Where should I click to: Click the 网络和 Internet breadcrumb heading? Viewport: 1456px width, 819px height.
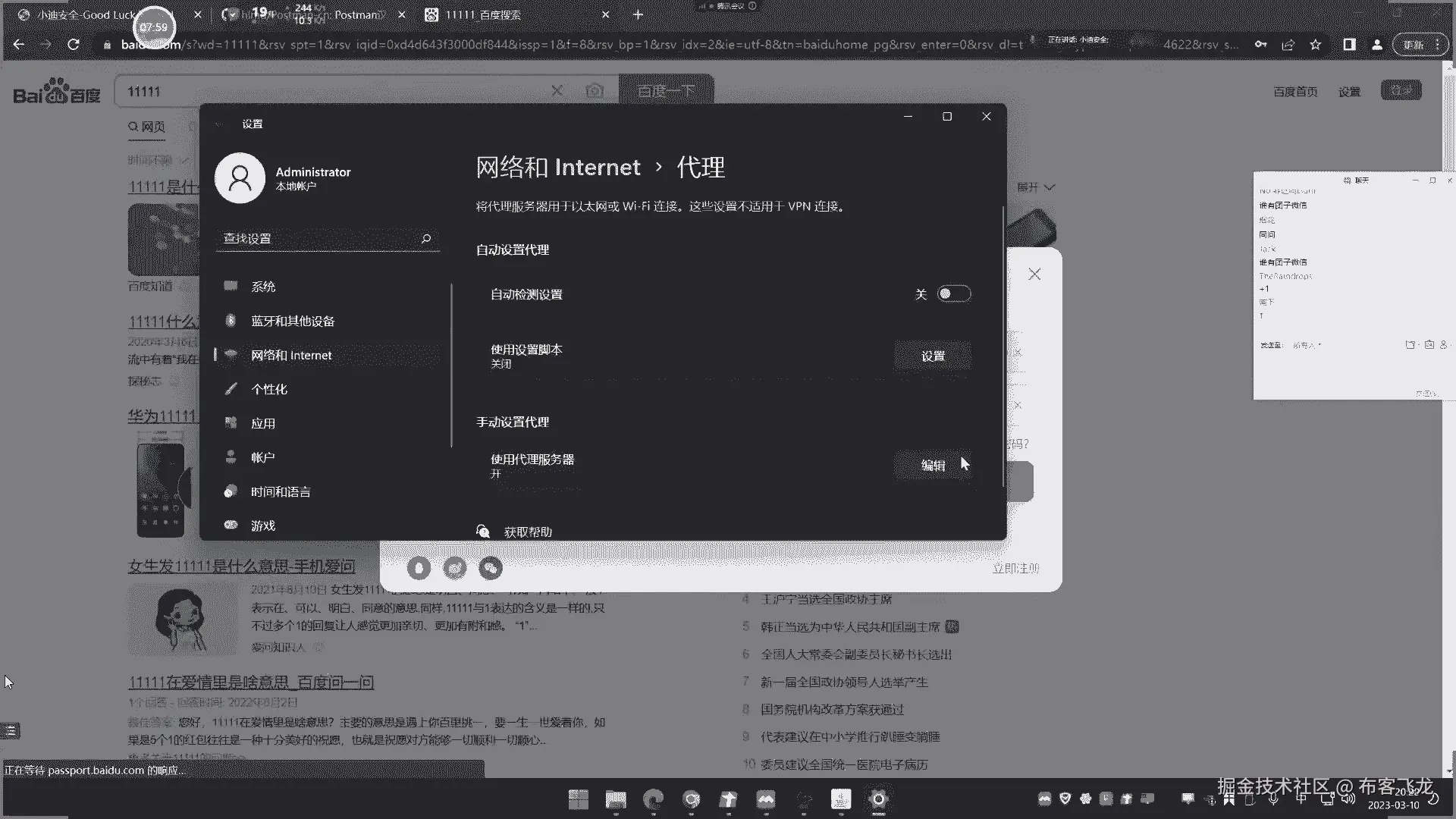558,167
